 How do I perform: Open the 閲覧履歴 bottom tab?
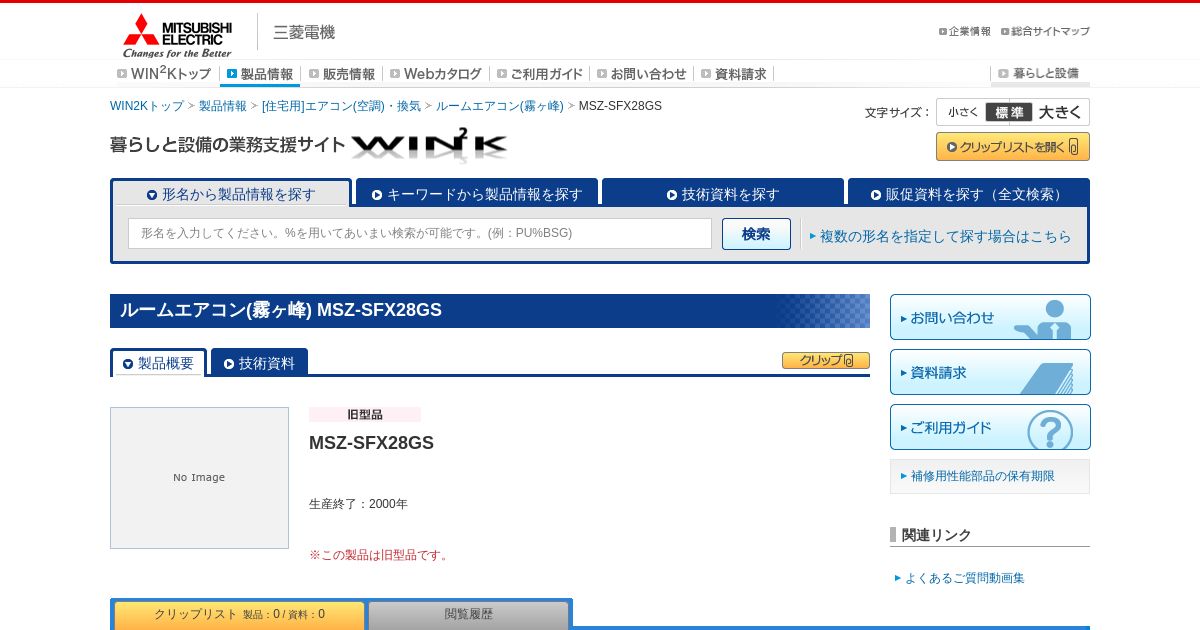469,614
